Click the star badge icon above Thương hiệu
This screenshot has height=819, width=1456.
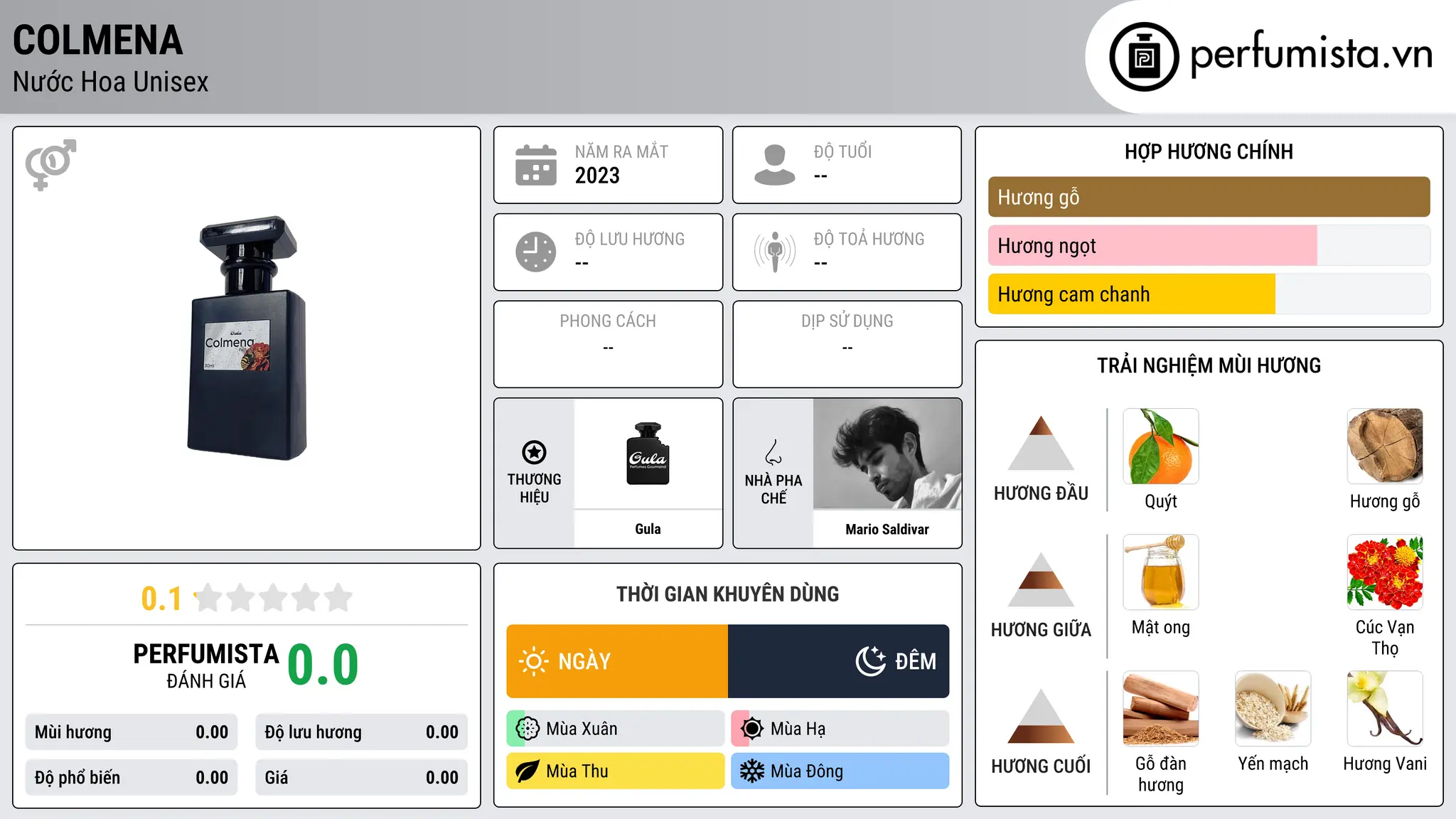coord(534,452)
